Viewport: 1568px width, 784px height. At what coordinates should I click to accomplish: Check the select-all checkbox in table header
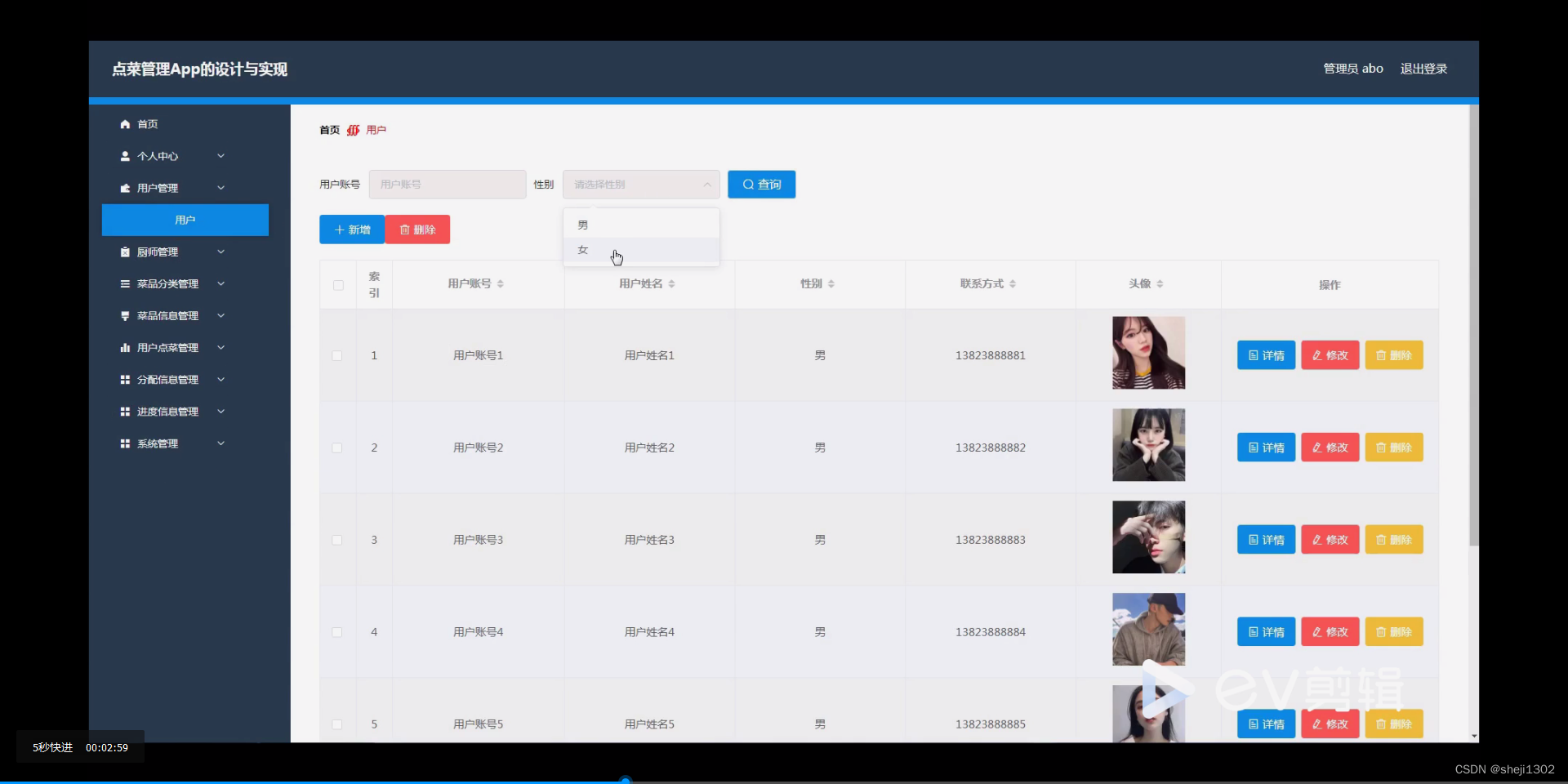pyautogui.click(x=338, y=285)
